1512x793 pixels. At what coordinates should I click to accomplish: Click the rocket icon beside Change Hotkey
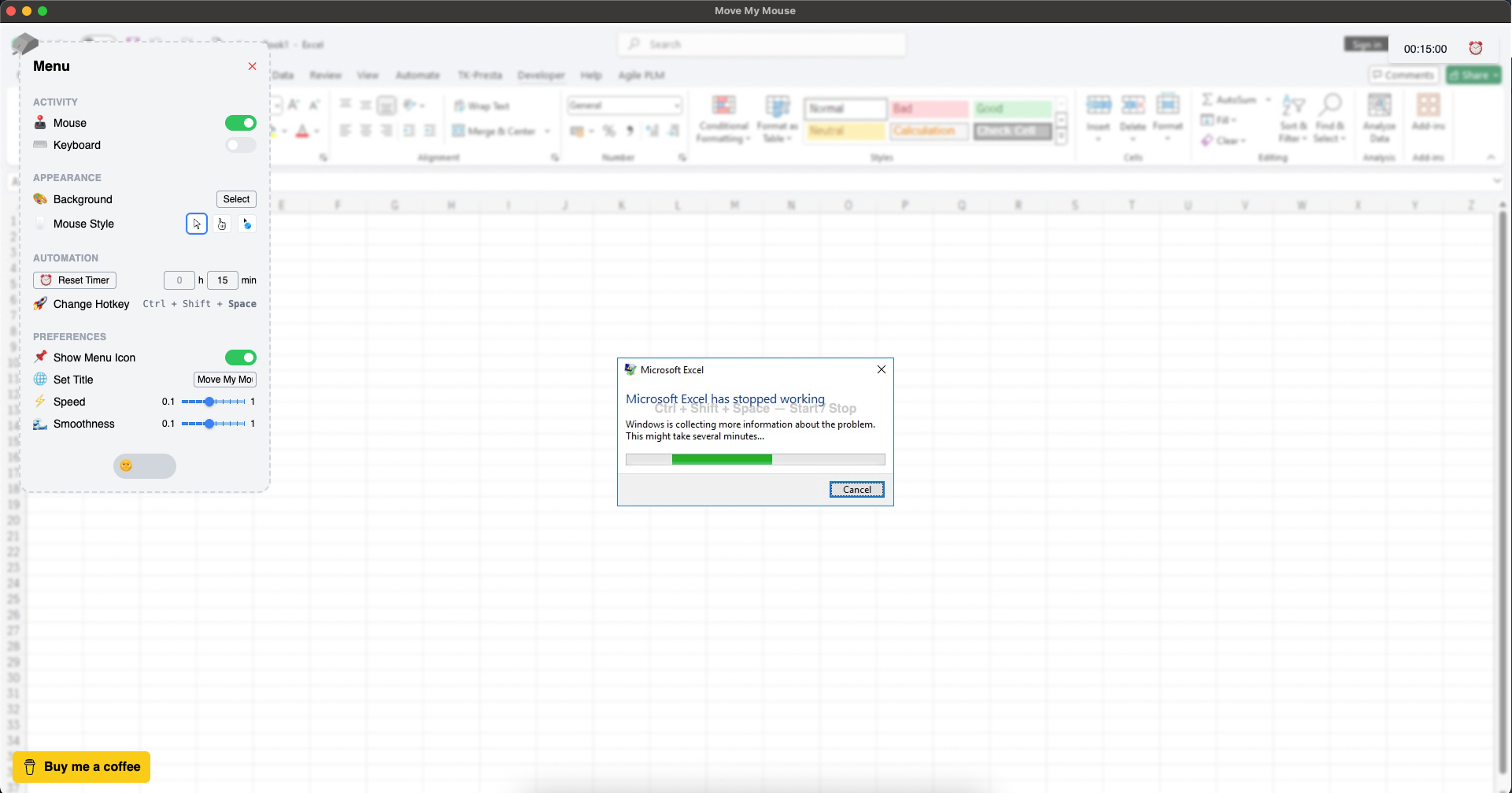40,304
